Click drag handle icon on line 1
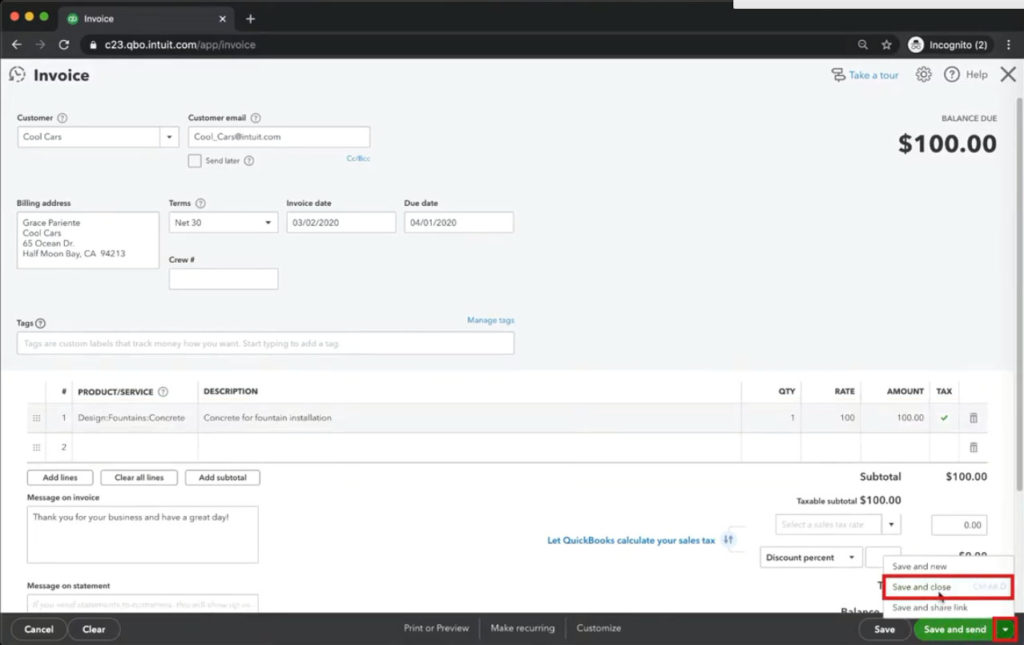 (x=37, y=418)
